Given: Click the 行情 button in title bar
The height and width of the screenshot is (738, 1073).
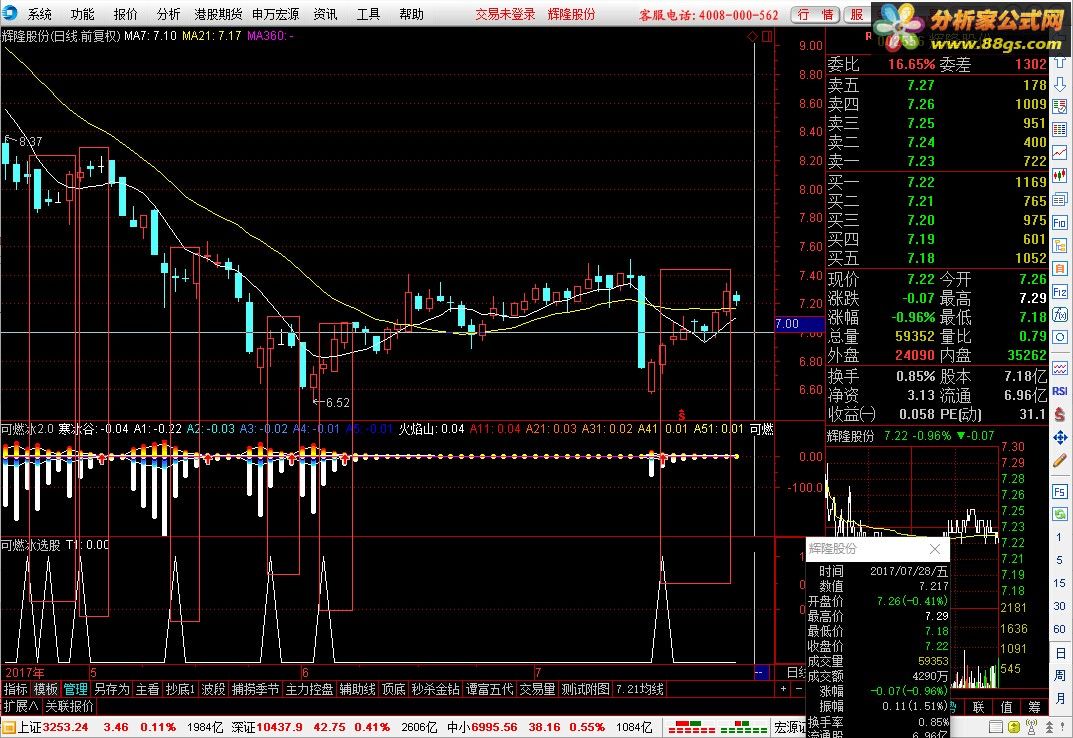Looking at the screenshot, I should tap(816, 14).
